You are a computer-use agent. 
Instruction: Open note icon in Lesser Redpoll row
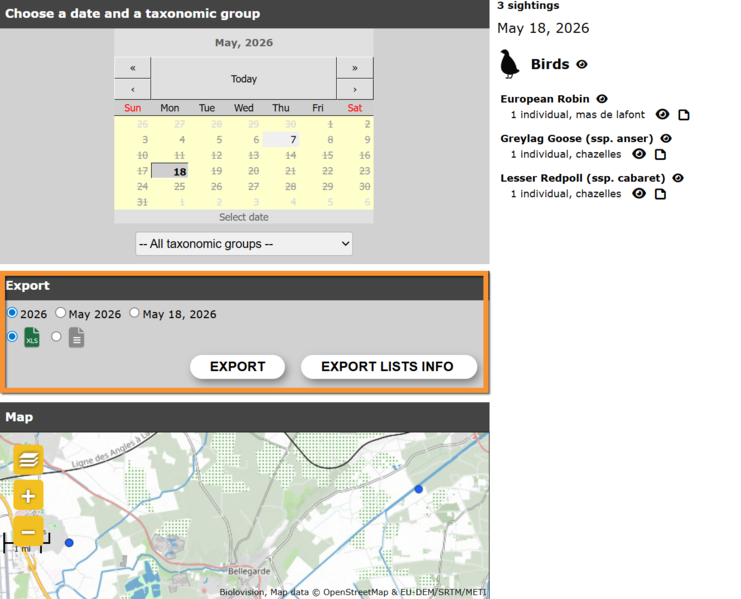[x=660, y=194]
